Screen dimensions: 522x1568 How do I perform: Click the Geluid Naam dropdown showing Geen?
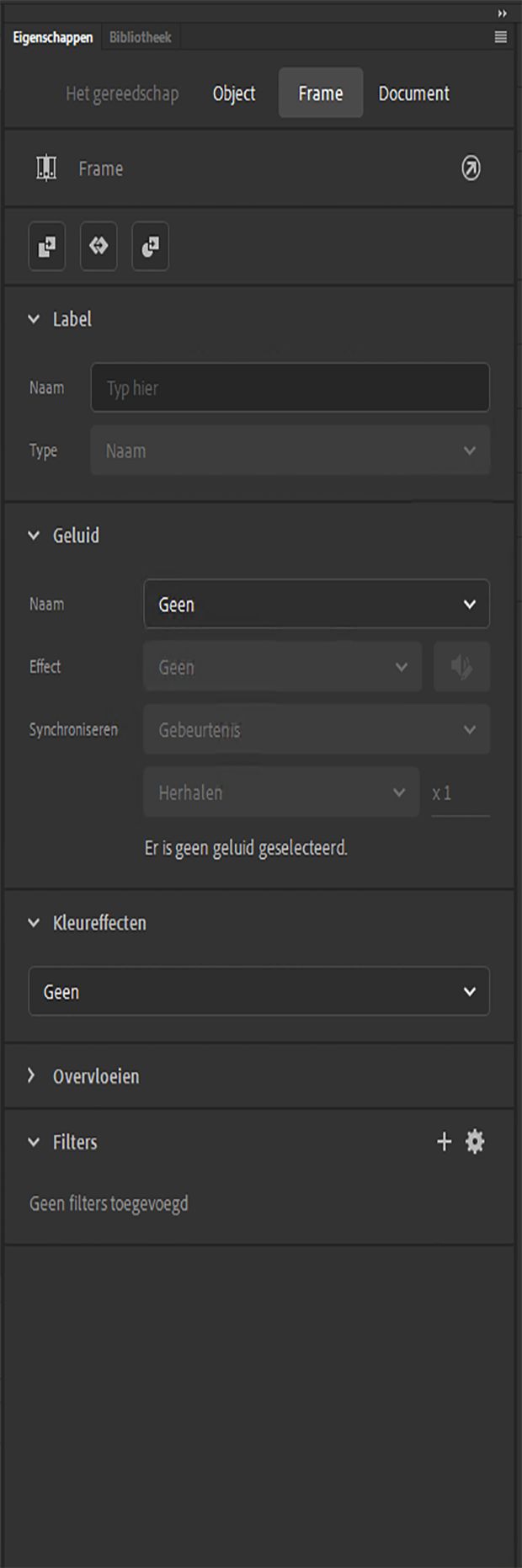coord(316,604)
